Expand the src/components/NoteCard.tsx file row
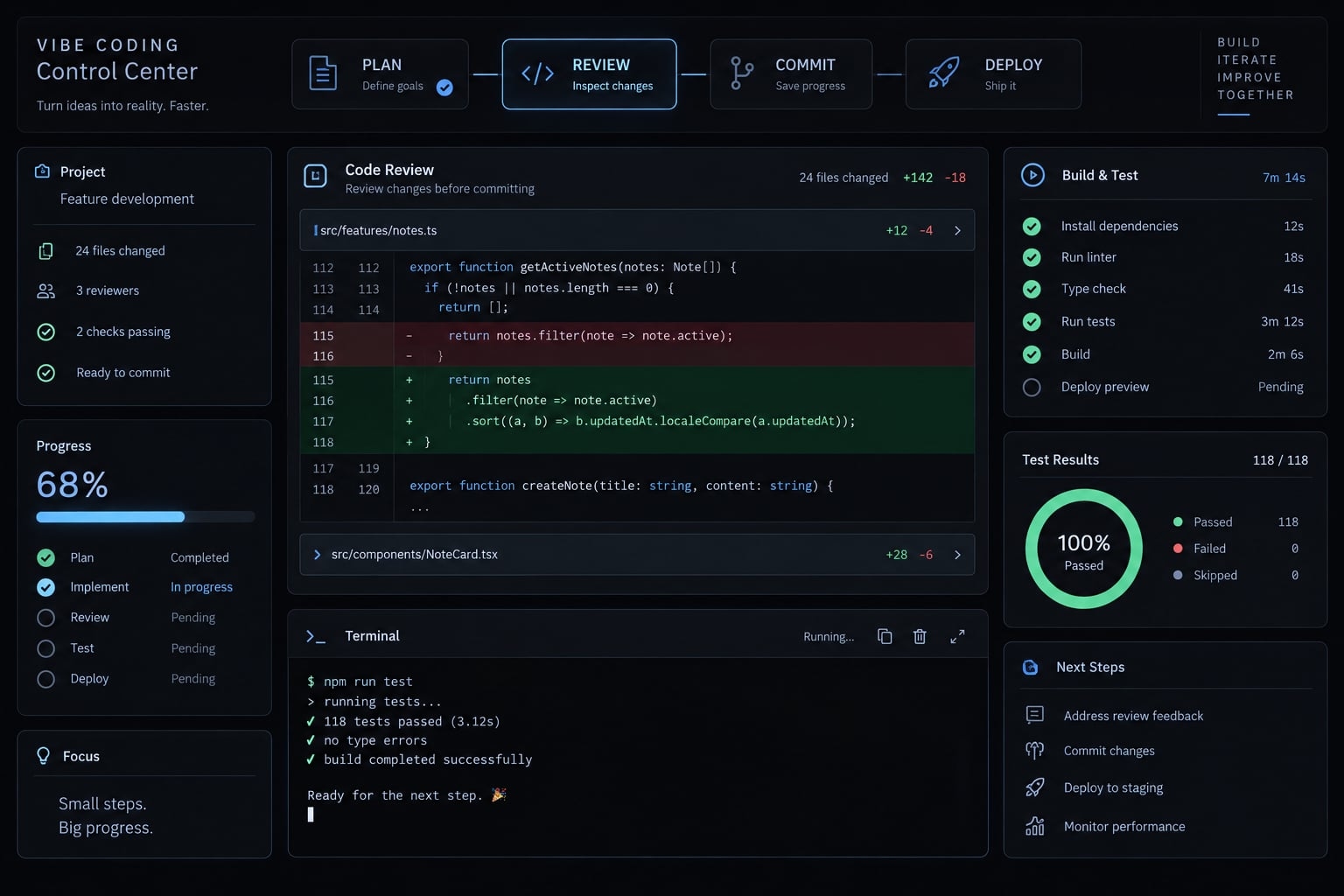 point(637,555)
